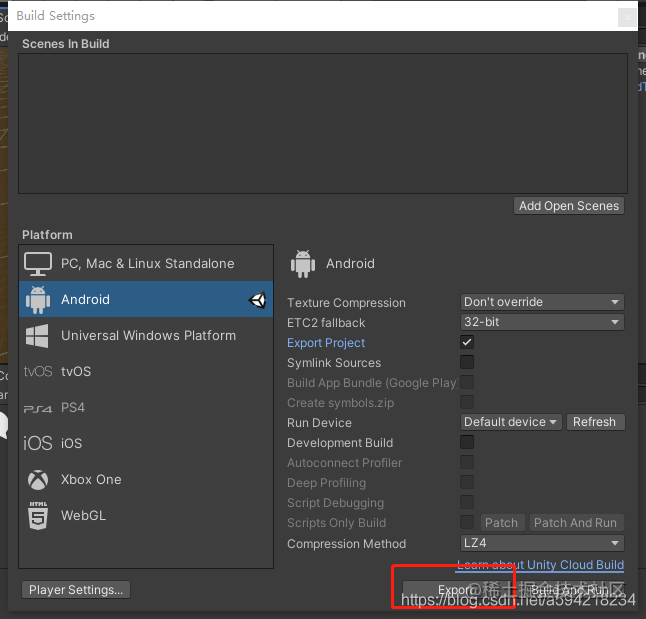Toggle Build App Bundle checkbox
646x619 pixels.
[467, 382]
